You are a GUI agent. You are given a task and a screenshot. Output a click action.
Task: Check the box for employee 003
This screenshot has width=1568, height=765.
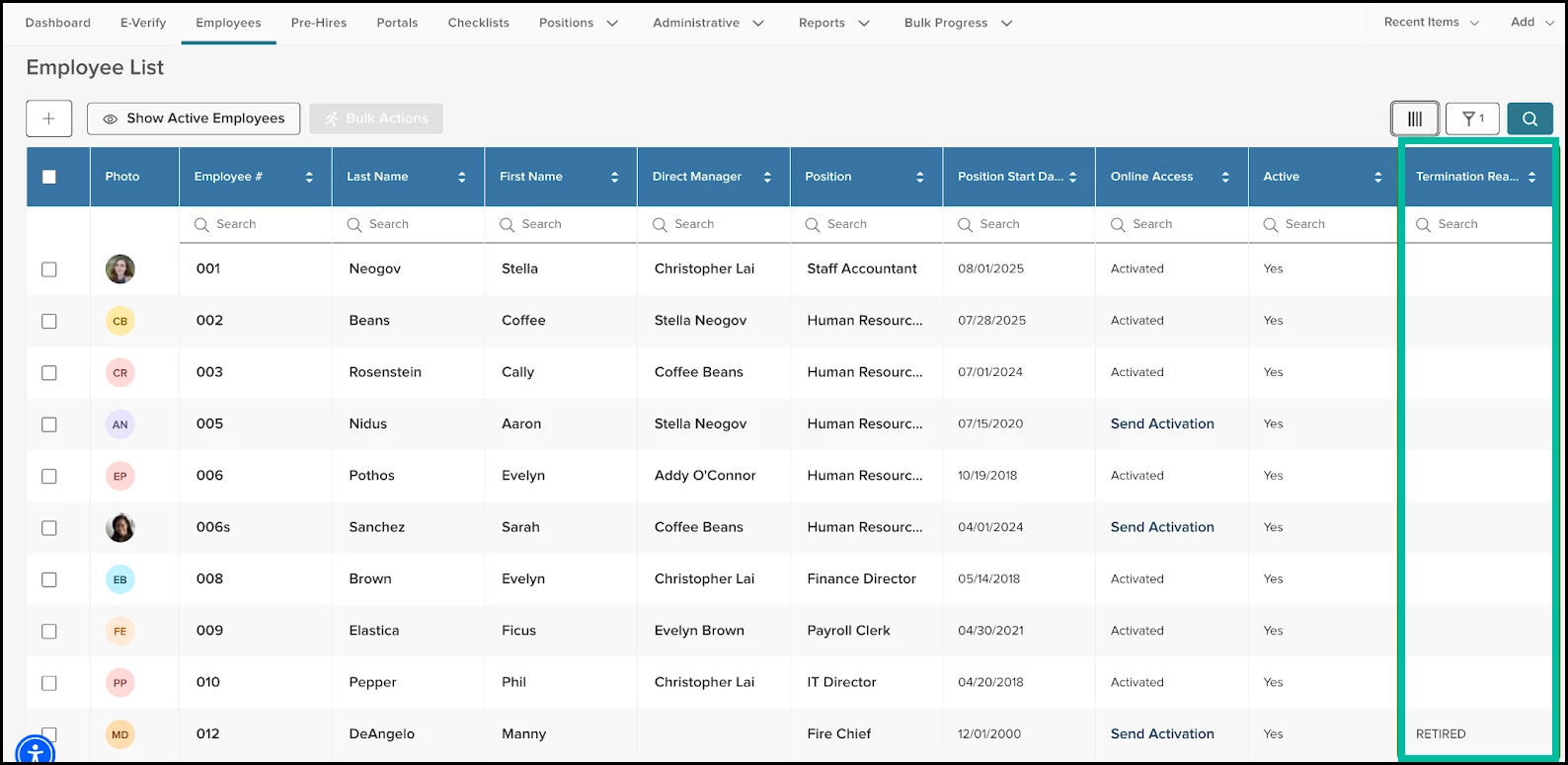click(49, 373)
